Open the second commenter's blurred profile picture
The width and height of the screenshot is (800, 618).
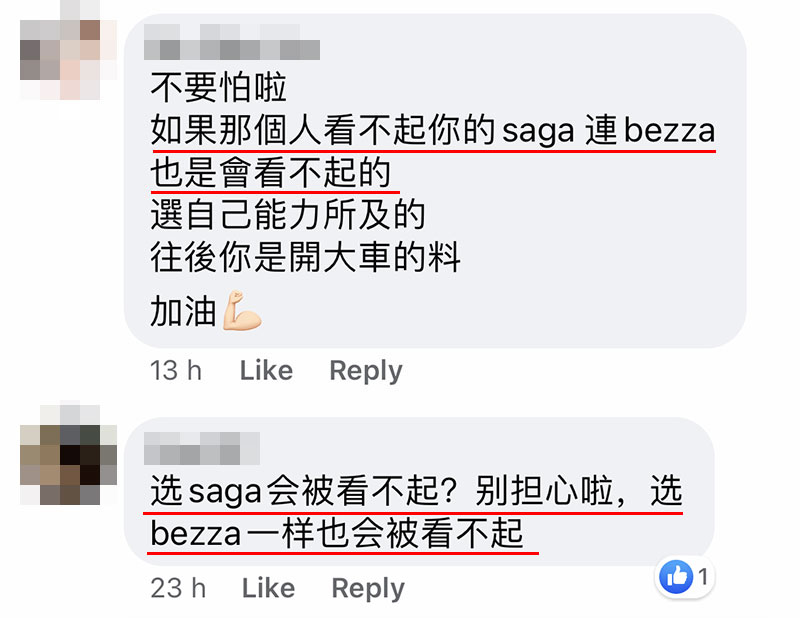pos(68,454)
